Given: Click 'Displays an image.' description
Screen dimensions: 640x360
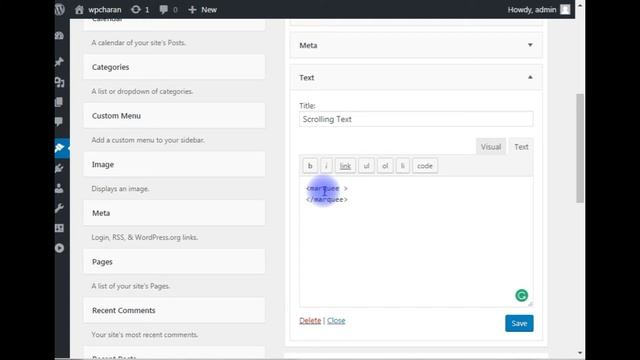Looking at the screenshot, I should click(x=120, y=189).
